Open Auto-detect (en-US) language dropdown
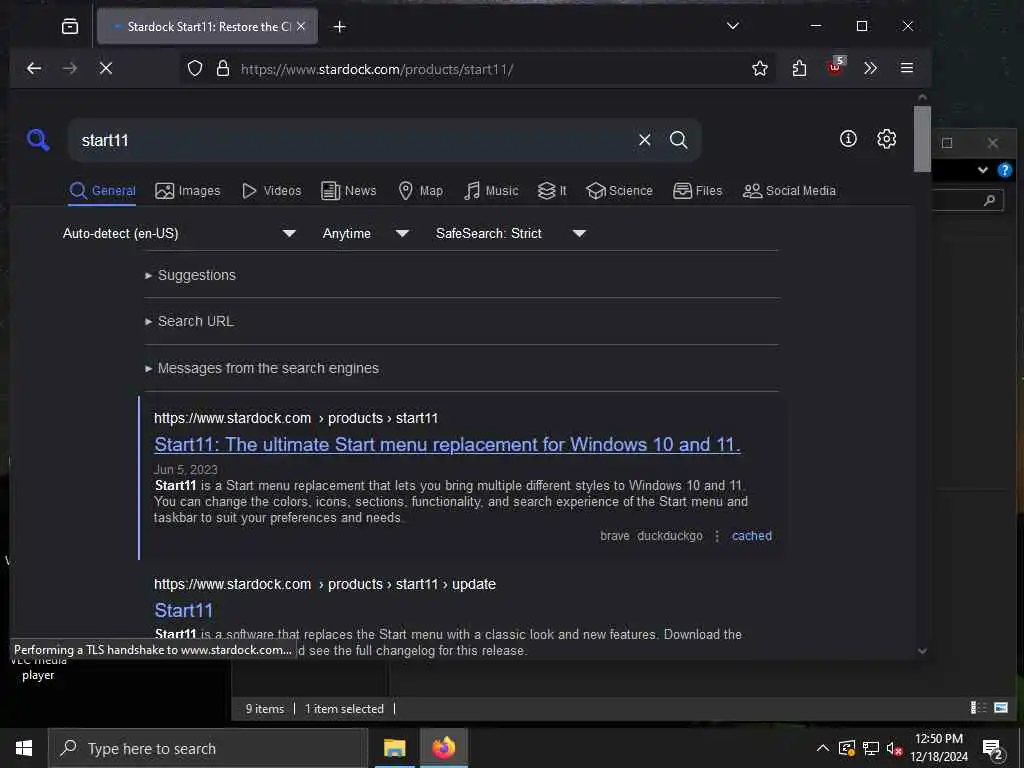 [180, 233]
